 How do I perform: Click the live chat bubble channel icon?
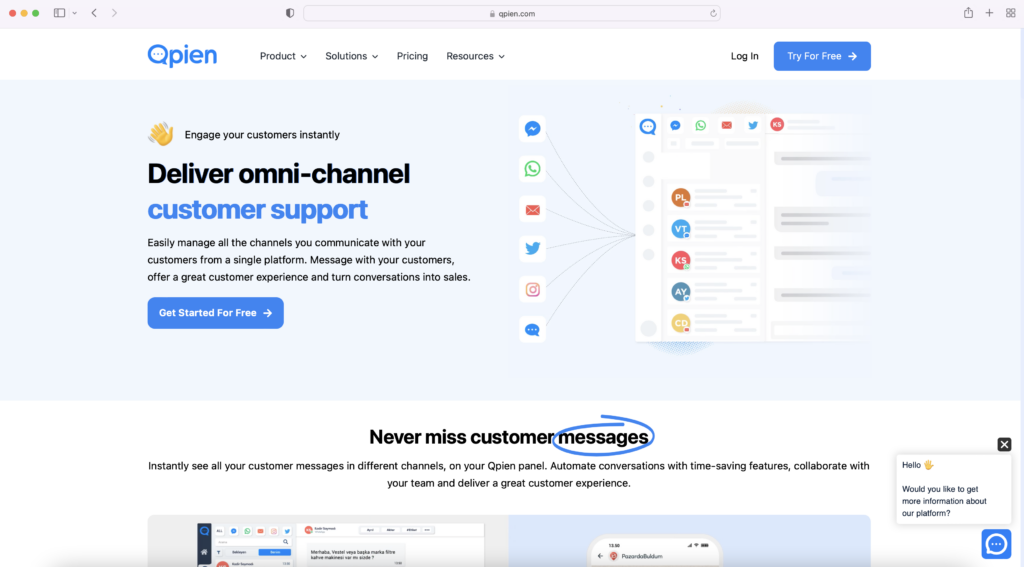tap(532, 330)
